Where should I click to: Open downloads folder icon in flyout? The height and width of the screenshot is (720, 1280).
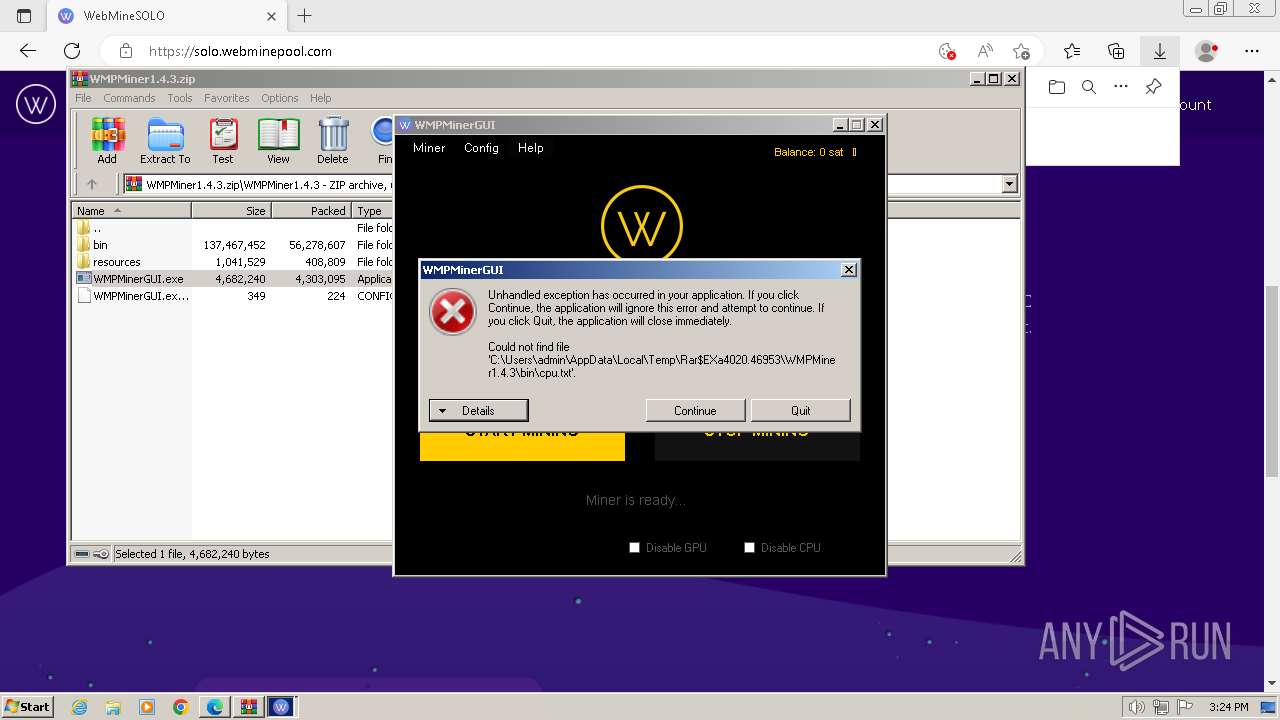[1057, 87]
